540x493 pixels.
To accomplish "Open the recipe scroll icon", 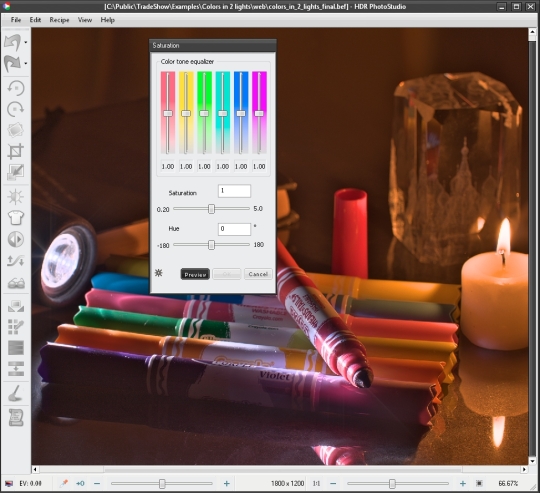I will pos(15,417).
